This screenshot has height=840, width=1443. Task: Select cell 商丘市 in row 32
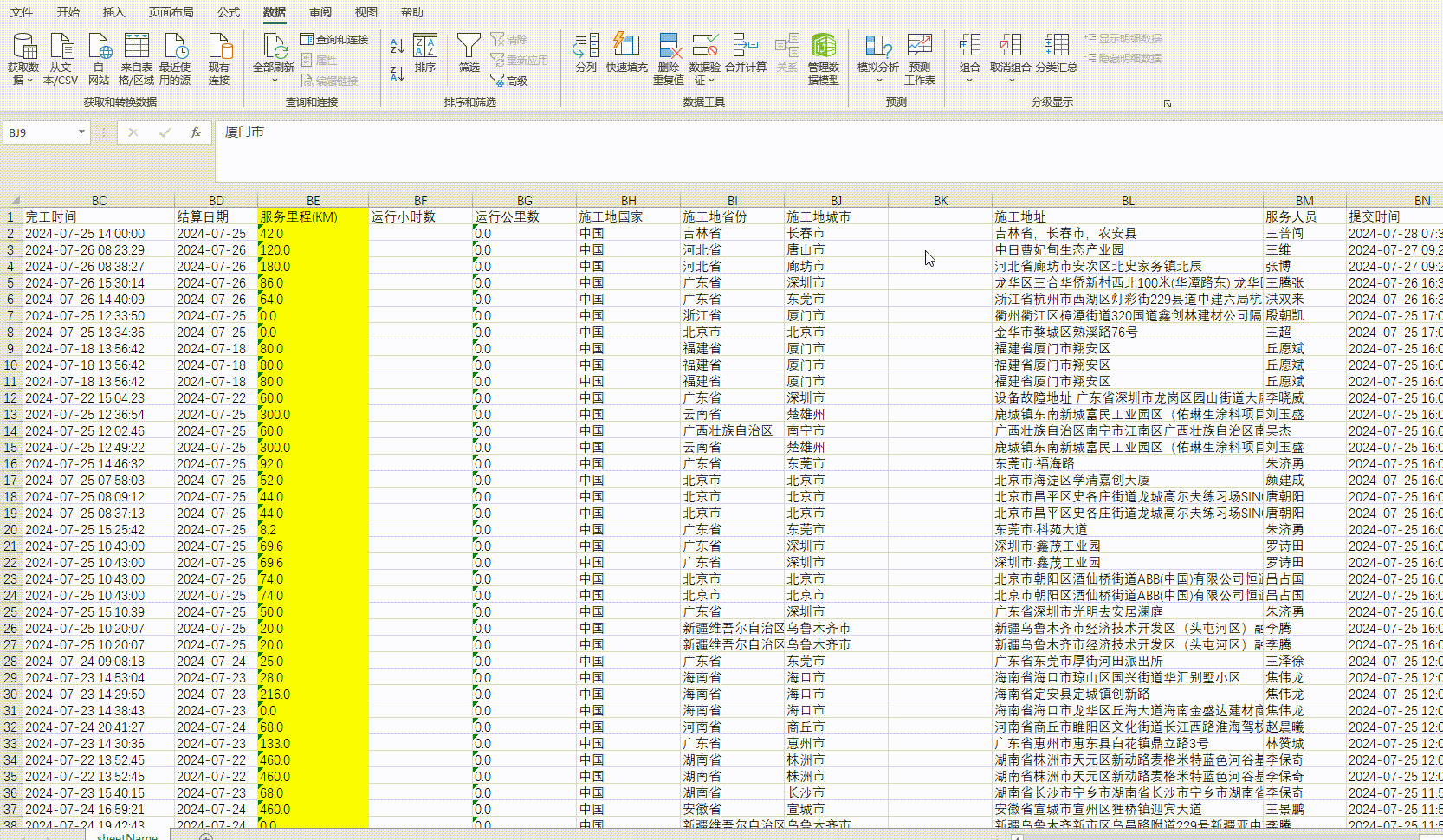836,727
